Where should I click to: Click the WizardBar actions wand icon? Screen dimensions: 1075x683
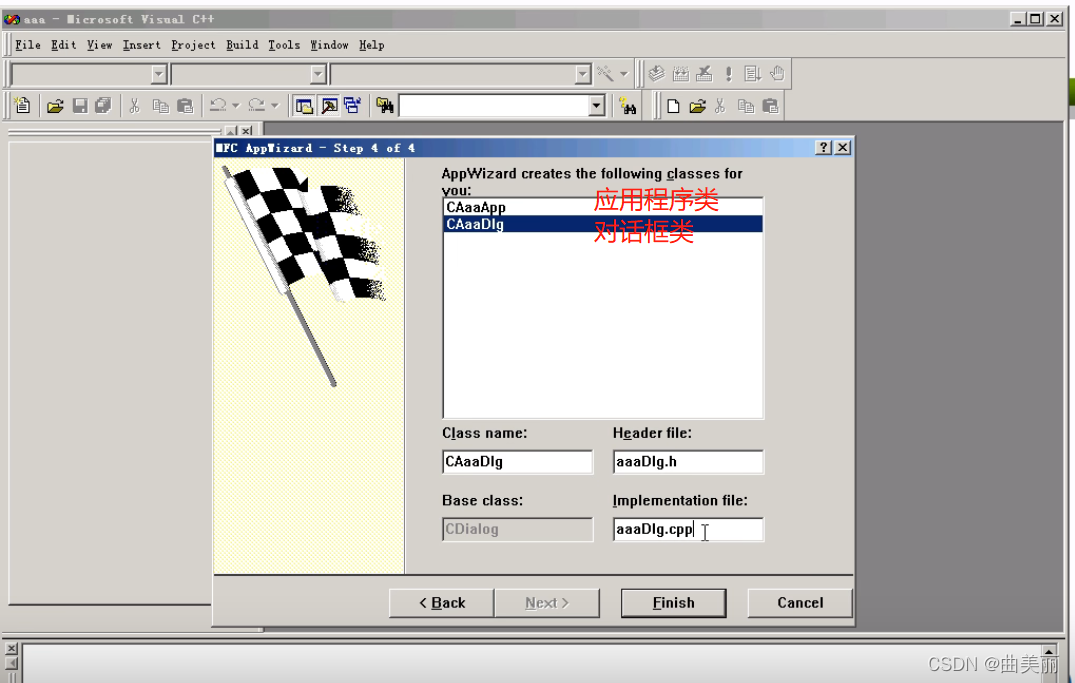pyautogui.click(x=605, y=73)
